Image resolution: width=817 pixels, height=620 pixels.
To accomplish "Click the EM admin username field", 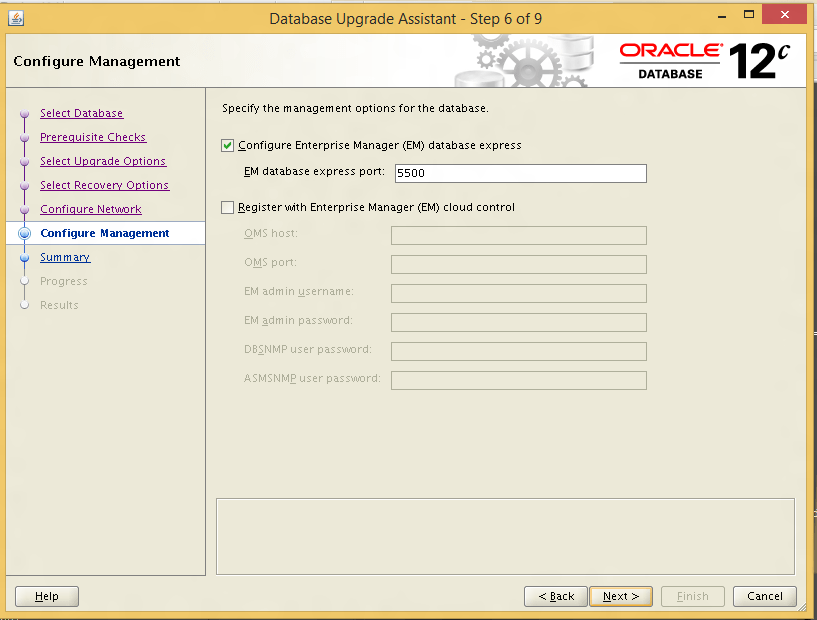I will pyautogui.click(x=519, y=293).
